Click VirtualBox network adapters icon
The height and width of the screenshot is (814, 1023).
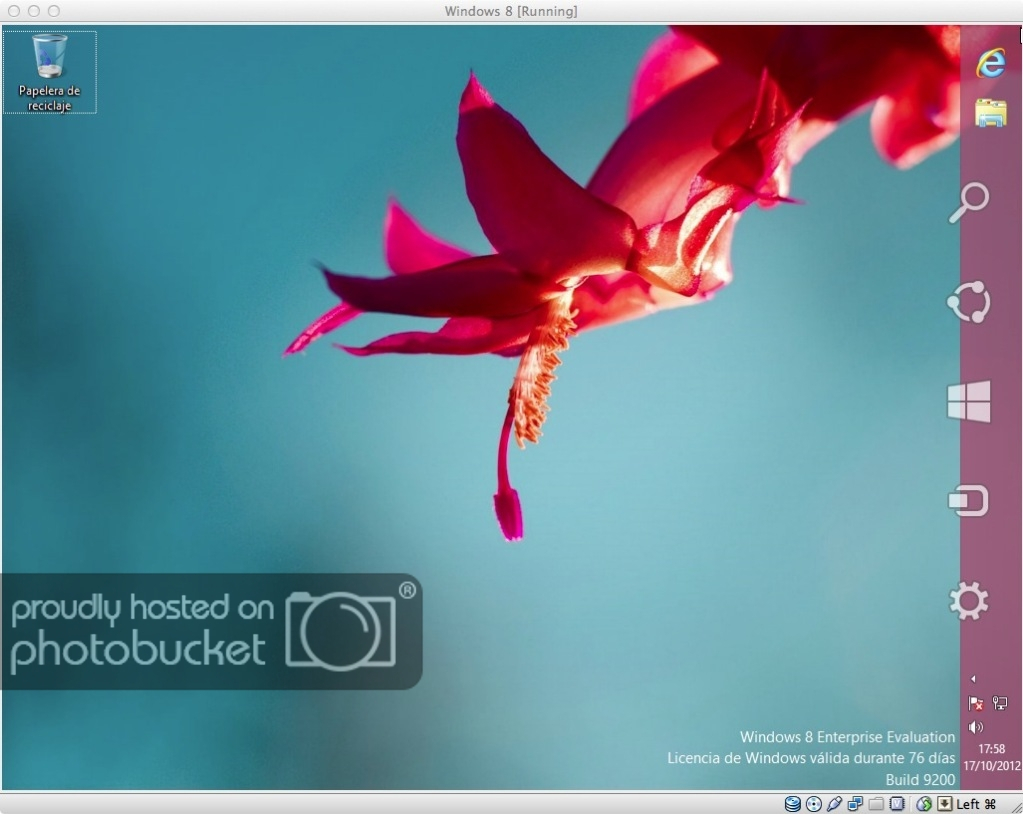click(855, 804)
